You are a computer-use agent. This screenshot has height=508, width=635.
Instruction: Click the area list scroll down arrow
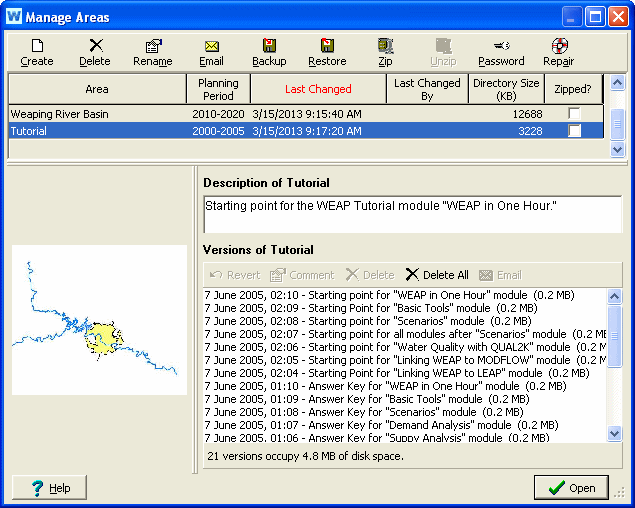coord(617,149)
